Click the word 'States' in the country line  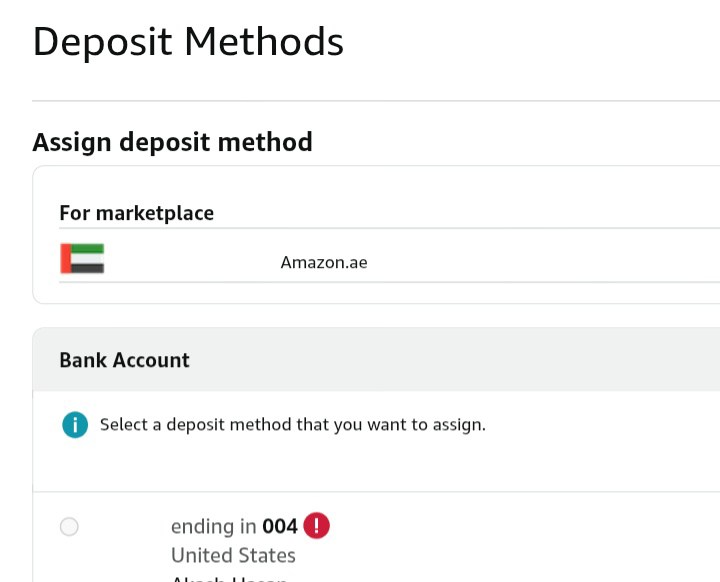(263, 555)
